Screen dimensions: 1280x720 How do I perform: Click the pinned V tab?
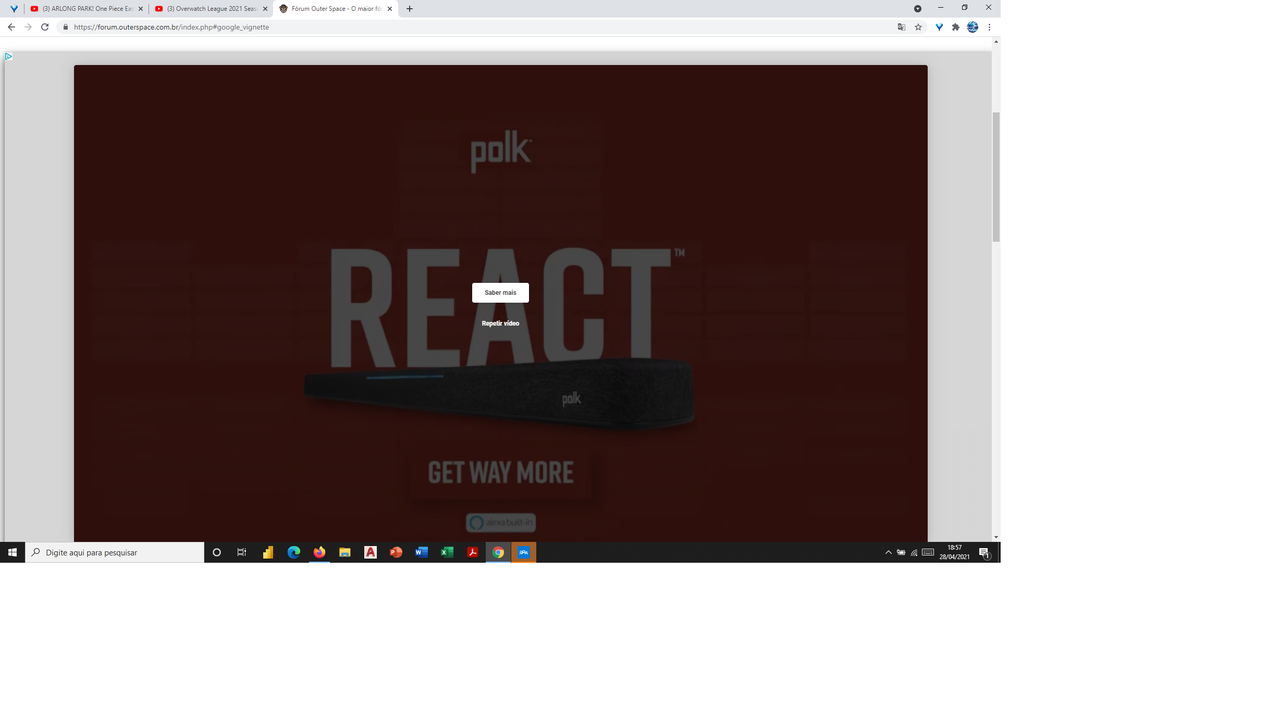14,9
